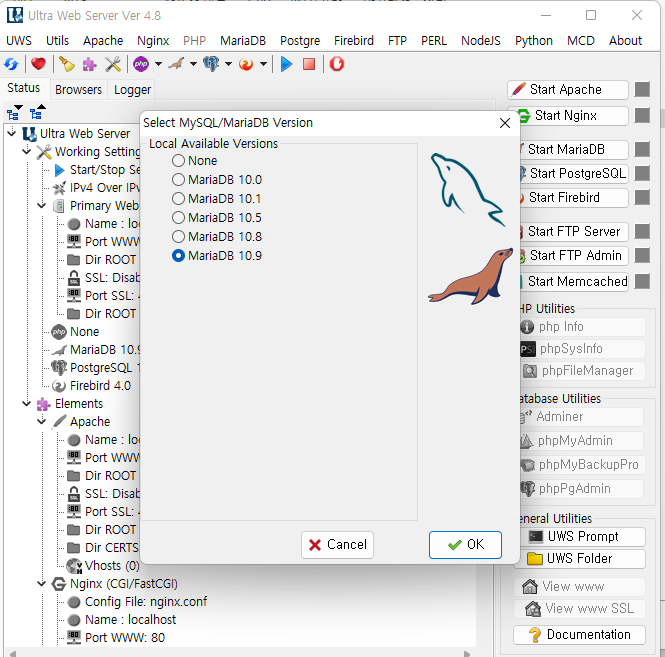Click the red heart toolbar icon
This screenshot has height=657, width=665.
(x=38, y=64)
